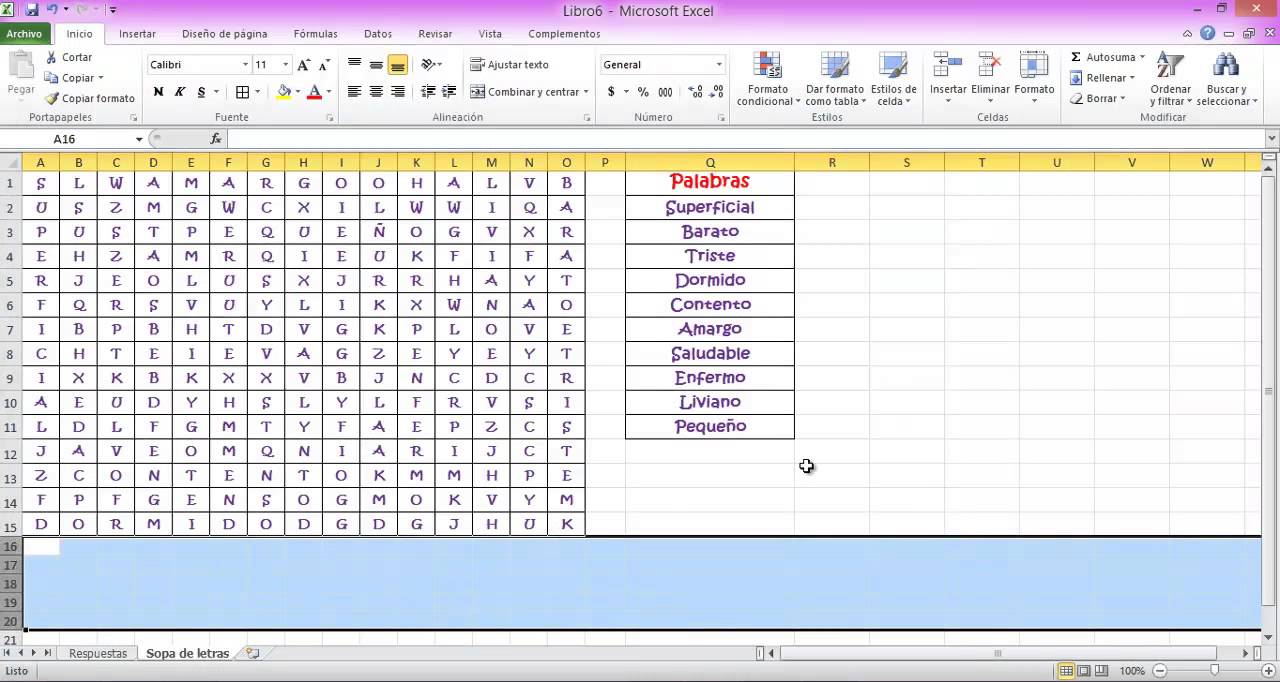Click the Save icon in quick access toolbar
Screen dimensions: 1280x682
point(31,9)
